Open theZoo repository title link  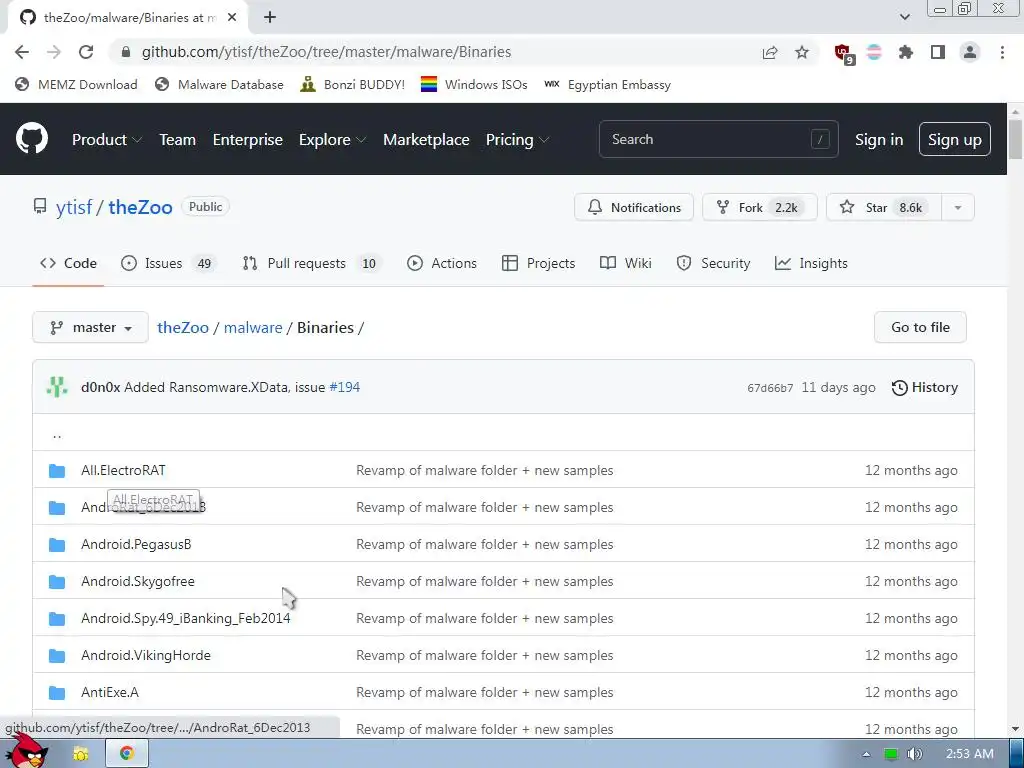[x=140, y=207]
